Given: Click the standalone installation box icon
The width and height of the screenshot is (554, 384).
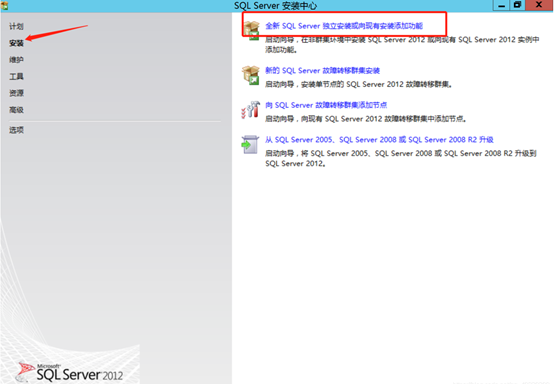Looking at the screenshot, I should [x=251, y=30].
